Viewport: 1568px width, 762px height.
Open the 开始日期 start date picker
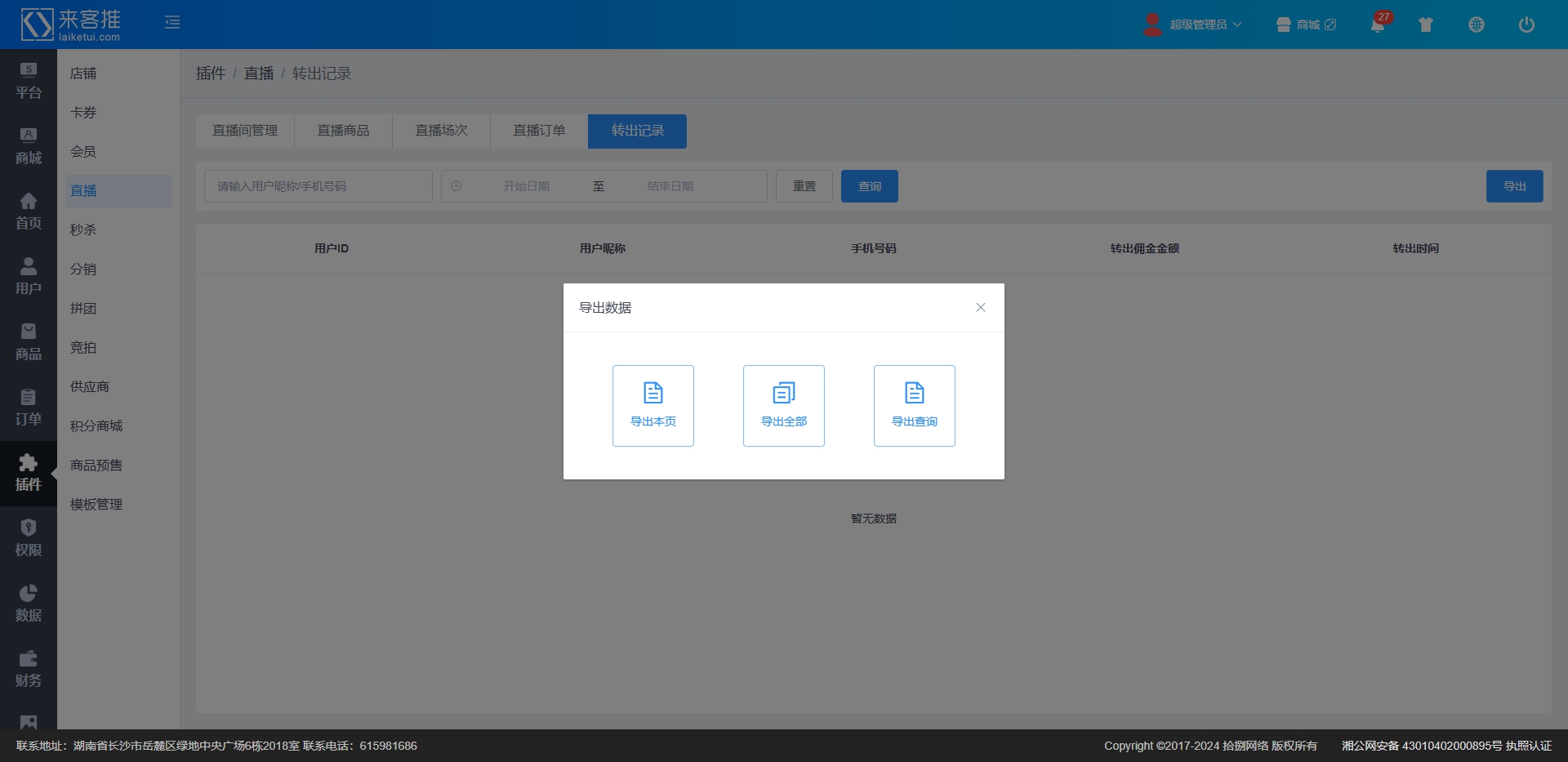526,186
